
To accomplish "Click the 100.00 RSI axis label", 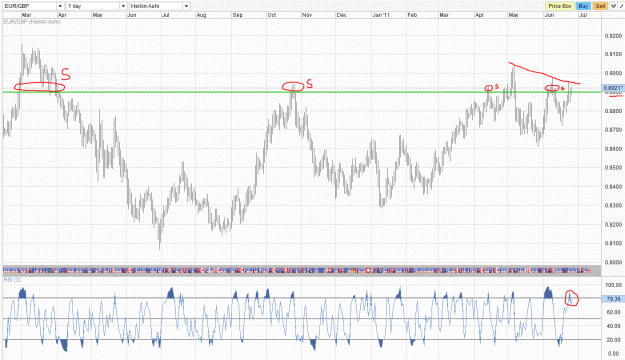I will [613, 285].
